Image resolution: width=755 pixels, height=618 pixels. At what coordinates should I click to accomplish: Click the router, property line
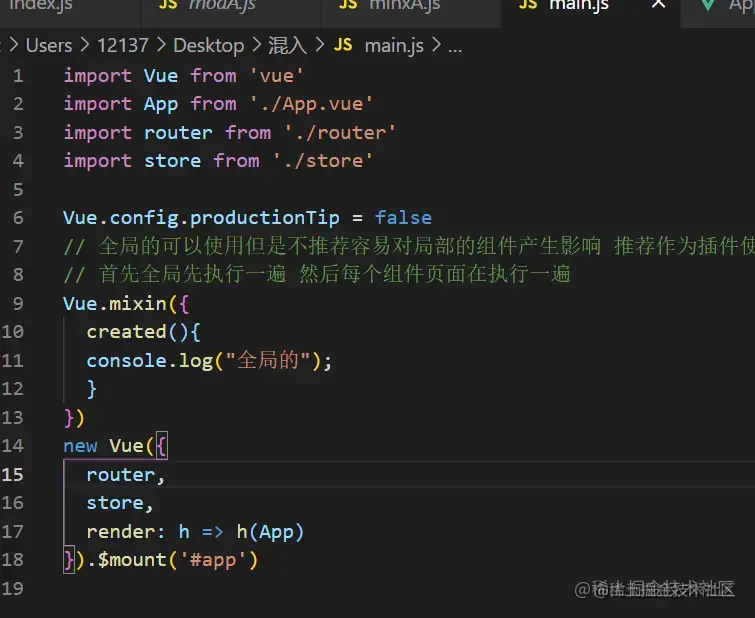[125, 475]
